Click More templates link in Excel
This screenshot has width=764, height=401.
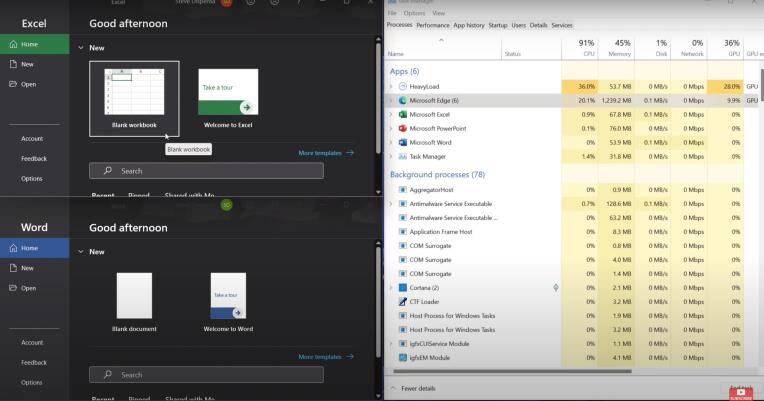click(x=325, y=153)
